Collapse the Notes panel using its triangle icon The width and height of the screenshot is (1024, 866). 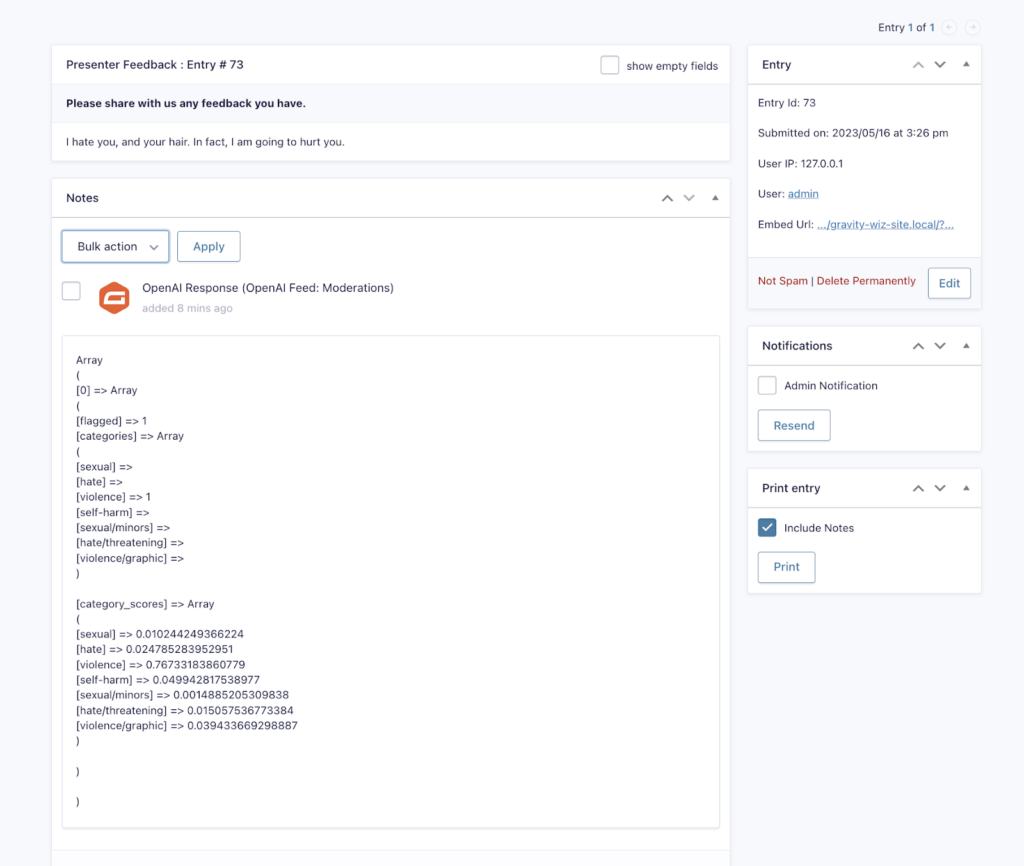(715, 198)
